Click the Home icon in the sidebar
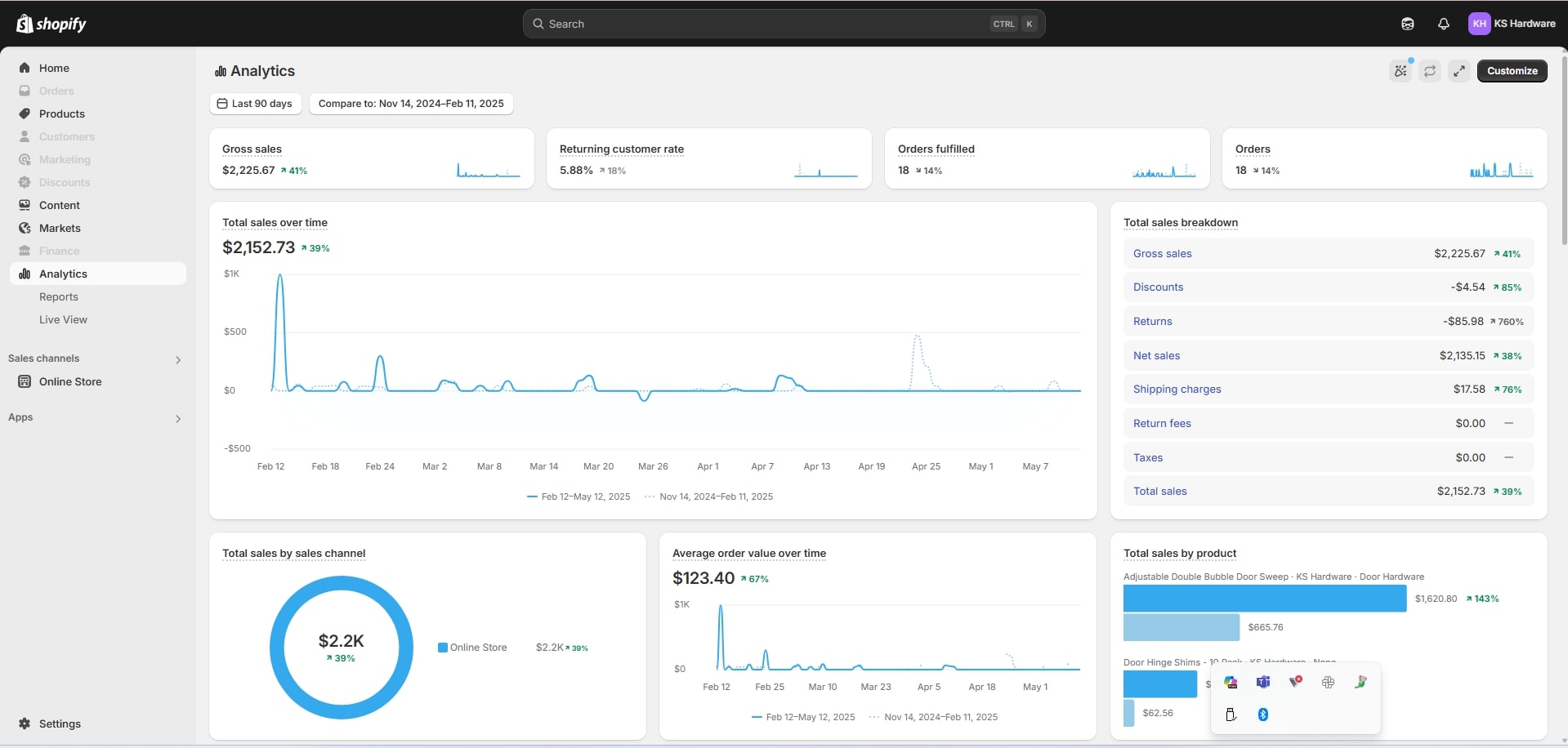This screenshot has height=748, width=1568. click(x=25, y=68)
